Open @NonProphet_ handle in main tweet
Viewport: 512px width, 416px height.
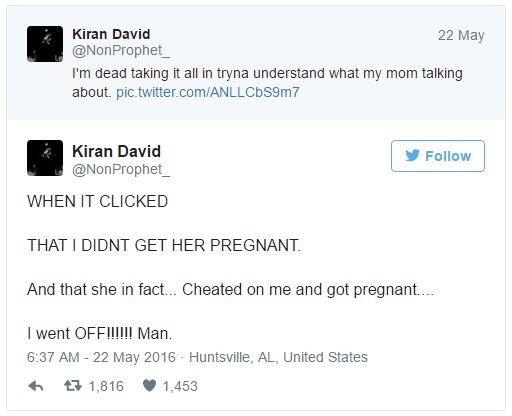click(121, 169)
